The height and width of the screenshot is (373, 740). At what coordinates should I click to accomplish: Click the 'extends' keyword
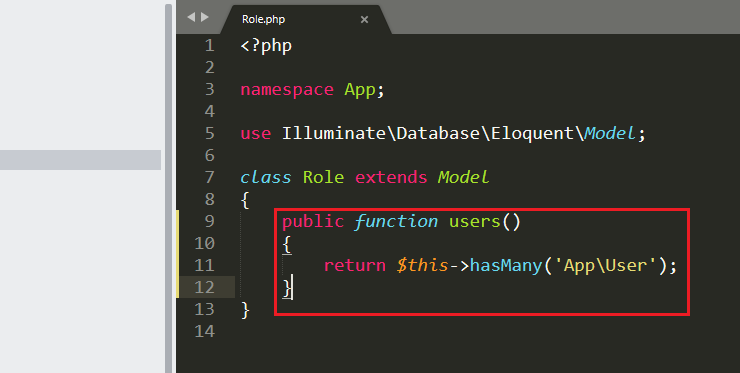pos(391,178)
